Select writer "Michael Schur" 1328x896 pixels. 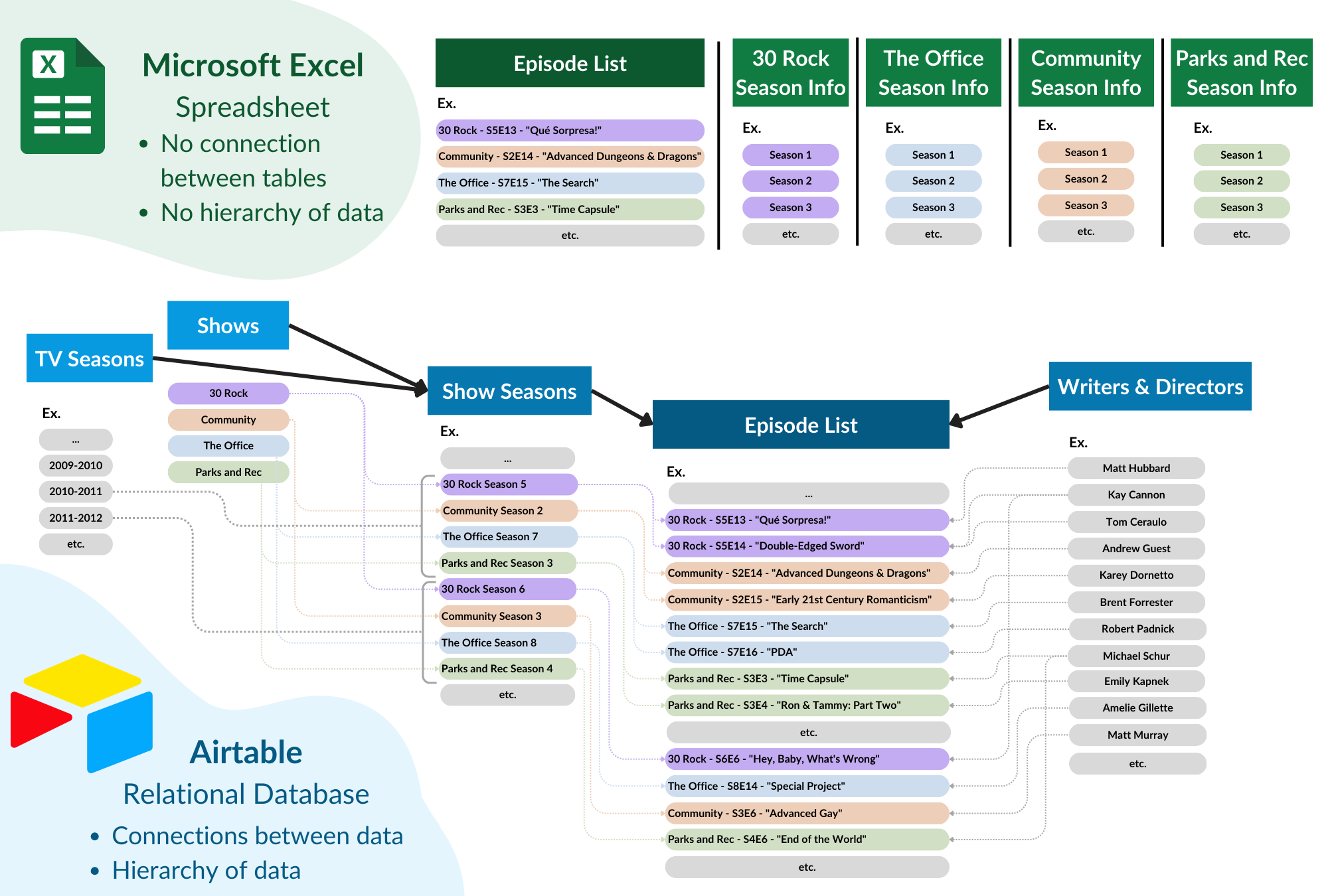pos(1136,656)
